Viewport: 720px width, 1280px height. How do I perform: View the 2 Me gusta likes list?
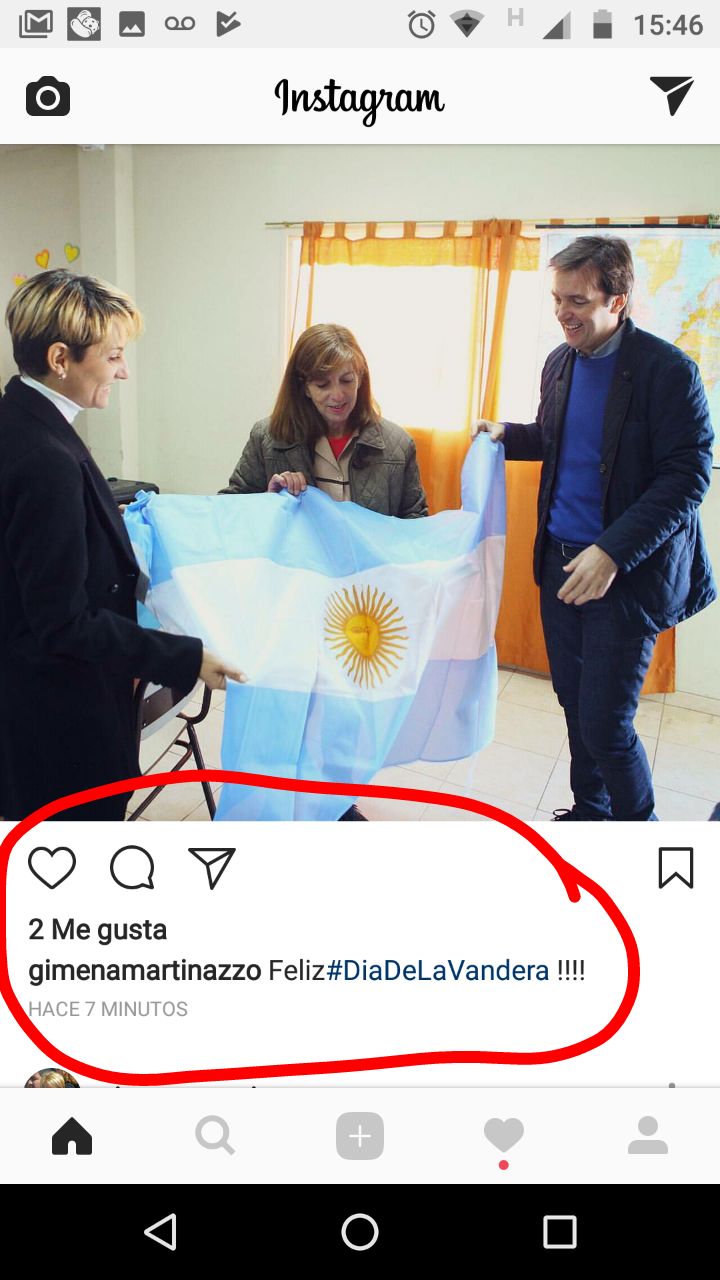click(x=98, y=930)
